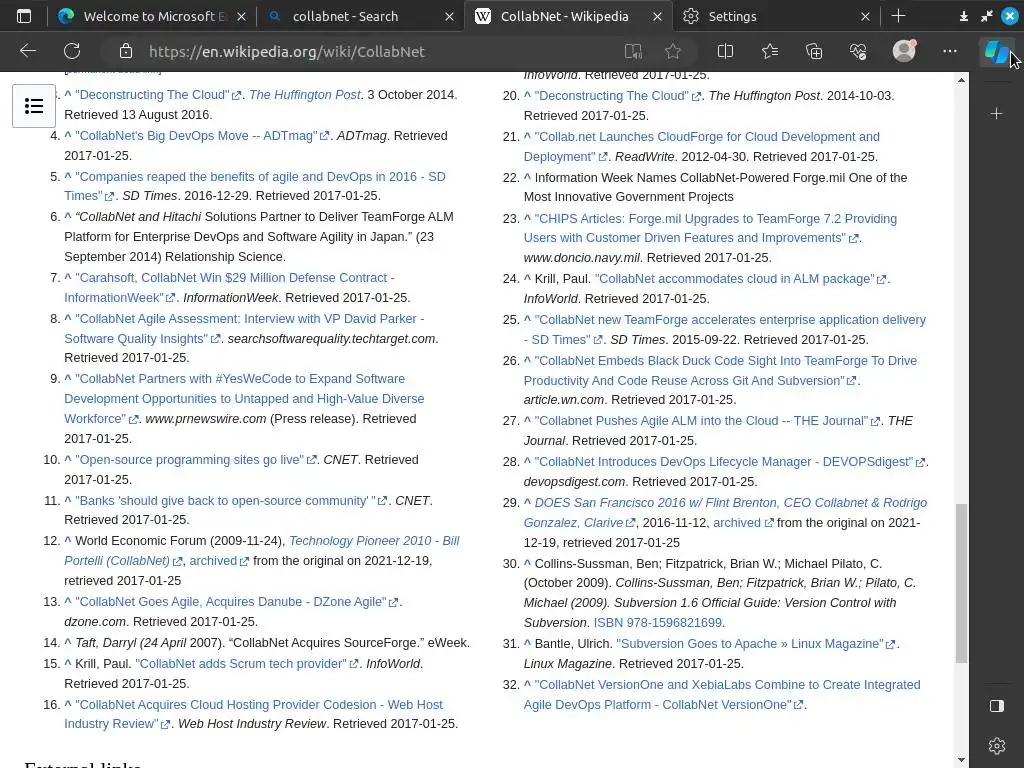Open "CollabNet's Big DevOps Move -- ADTmag" link
The width and height of the screenshot is (1024, 768).
point(196,136)
